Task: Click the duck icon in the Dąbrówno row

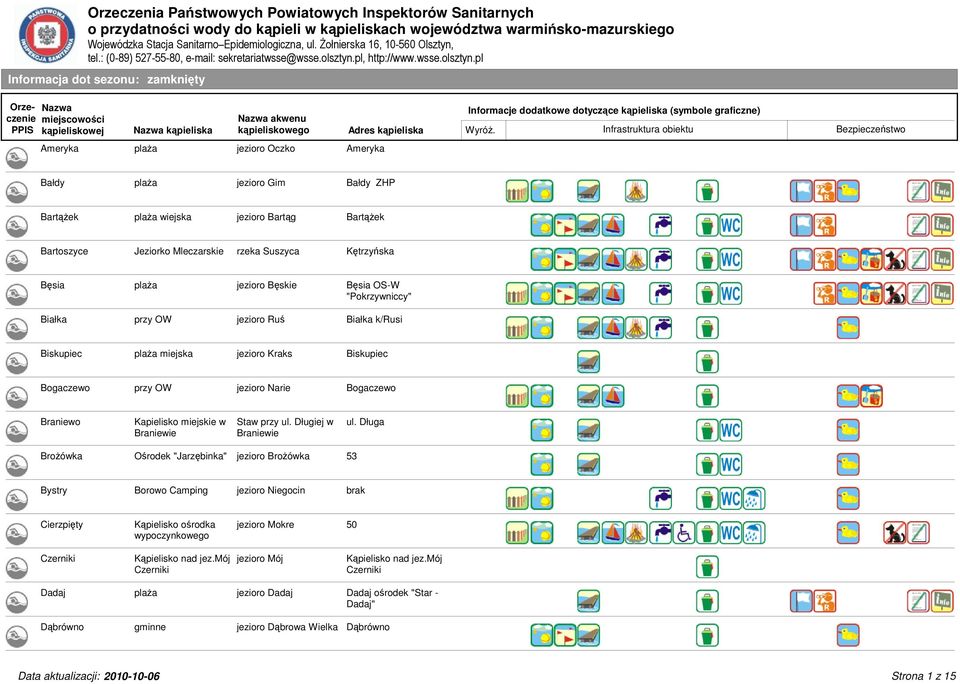Action: point(848,636)
